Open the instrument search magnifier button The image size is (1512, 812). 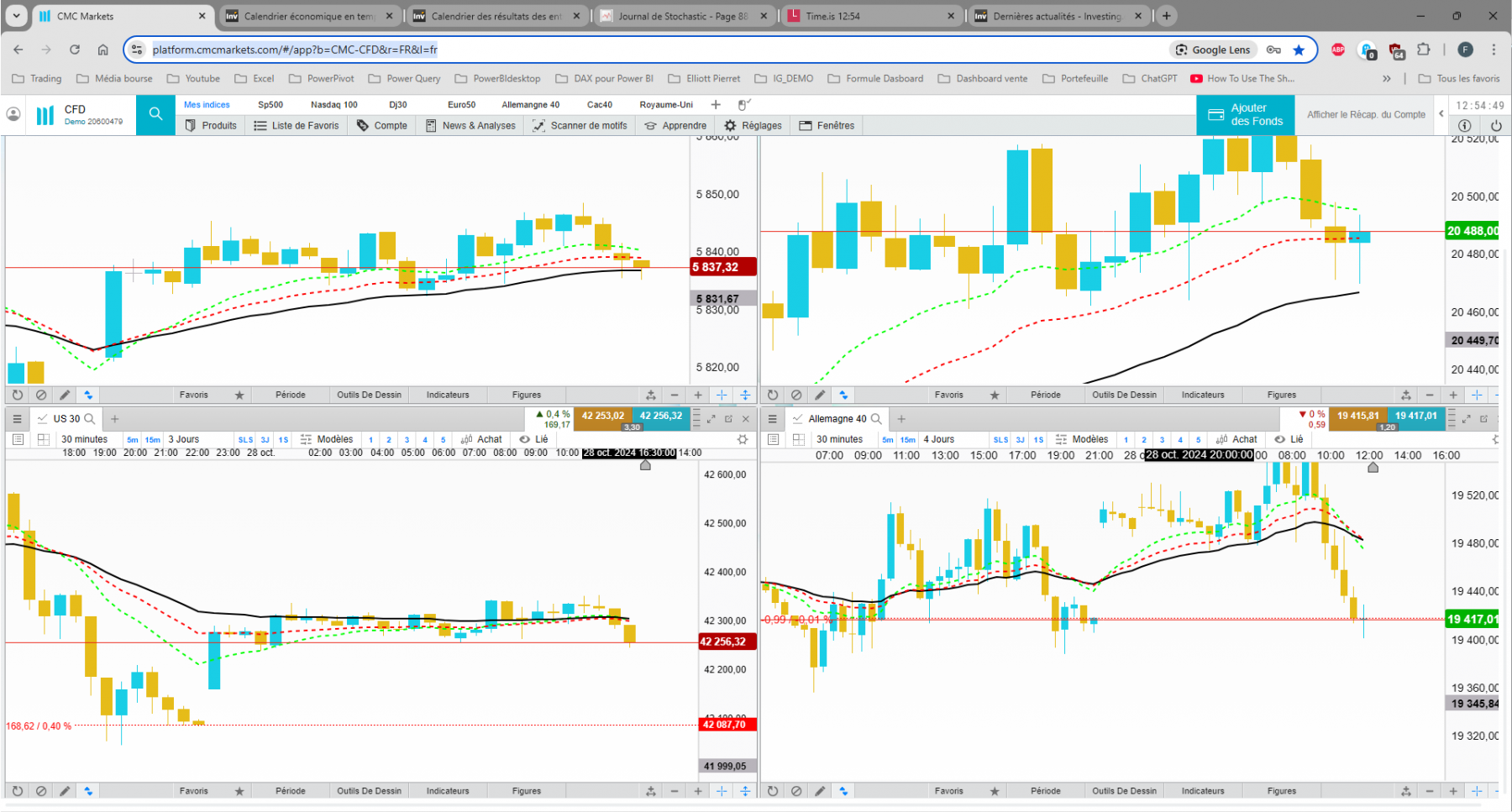[155, 114]
